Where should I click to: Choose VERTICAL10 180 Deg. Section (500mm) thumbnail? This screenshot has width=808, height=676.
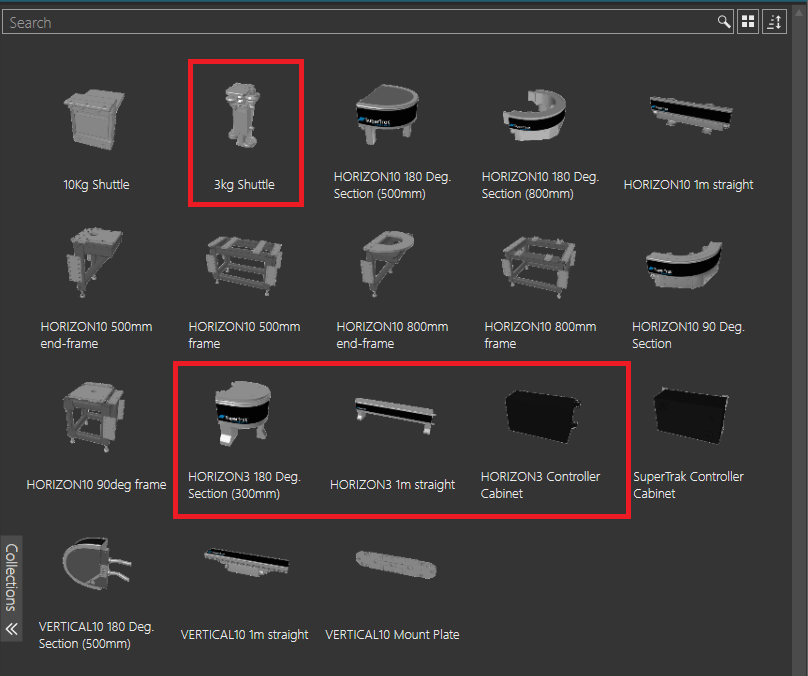coord(96,564)
